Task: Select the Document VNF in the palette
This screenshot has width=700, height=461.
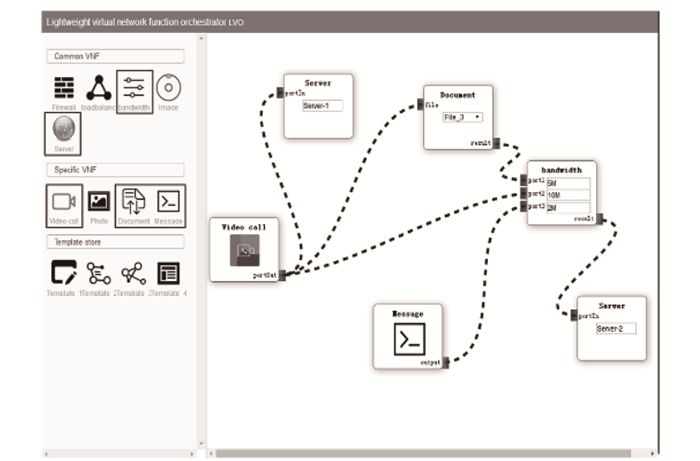Action: [x=133, y=203]
